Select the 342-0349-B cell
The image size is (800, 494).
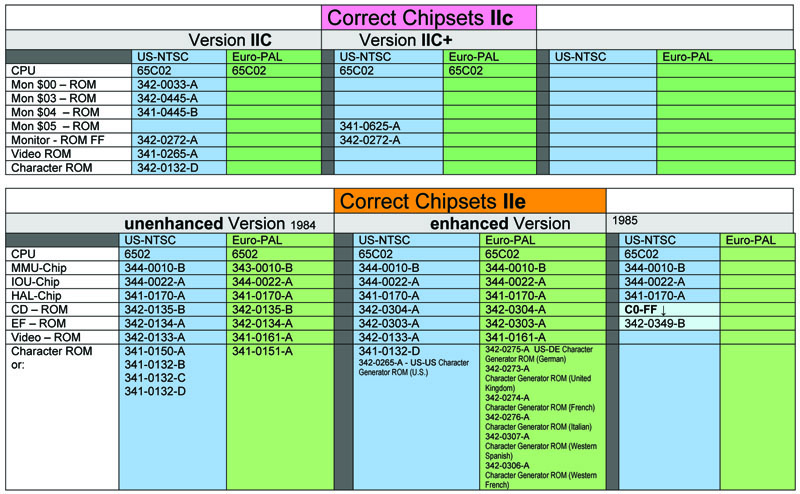[x=654, y=324]
